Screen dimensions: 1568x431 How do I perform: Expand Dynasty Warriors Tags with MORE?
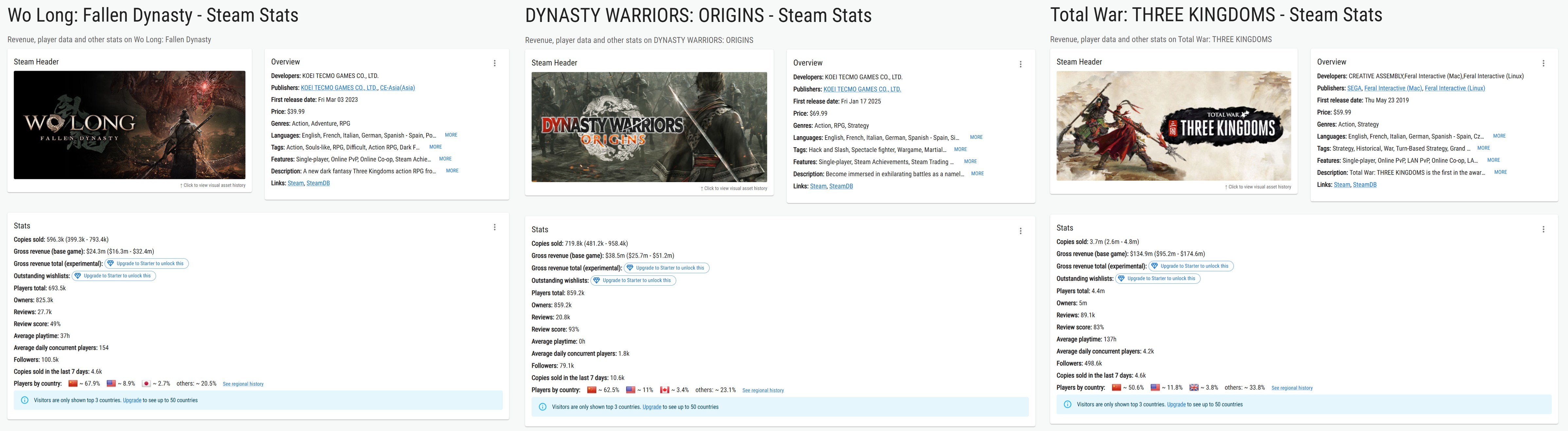pyautogui.click(x=960, y=149)
